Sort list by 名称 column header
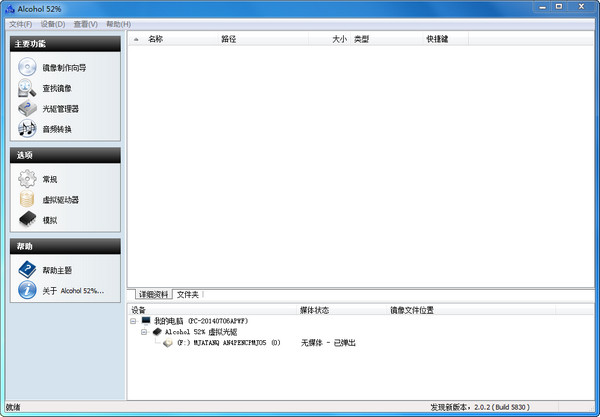 click(x=155, y=39)
